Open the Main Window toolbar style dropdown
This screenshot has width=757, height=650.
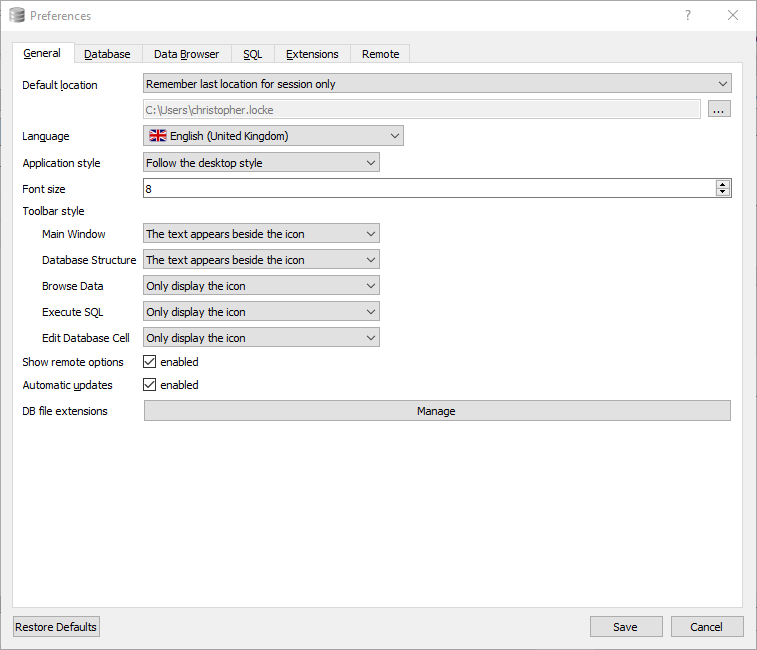[x=261, y=234]
